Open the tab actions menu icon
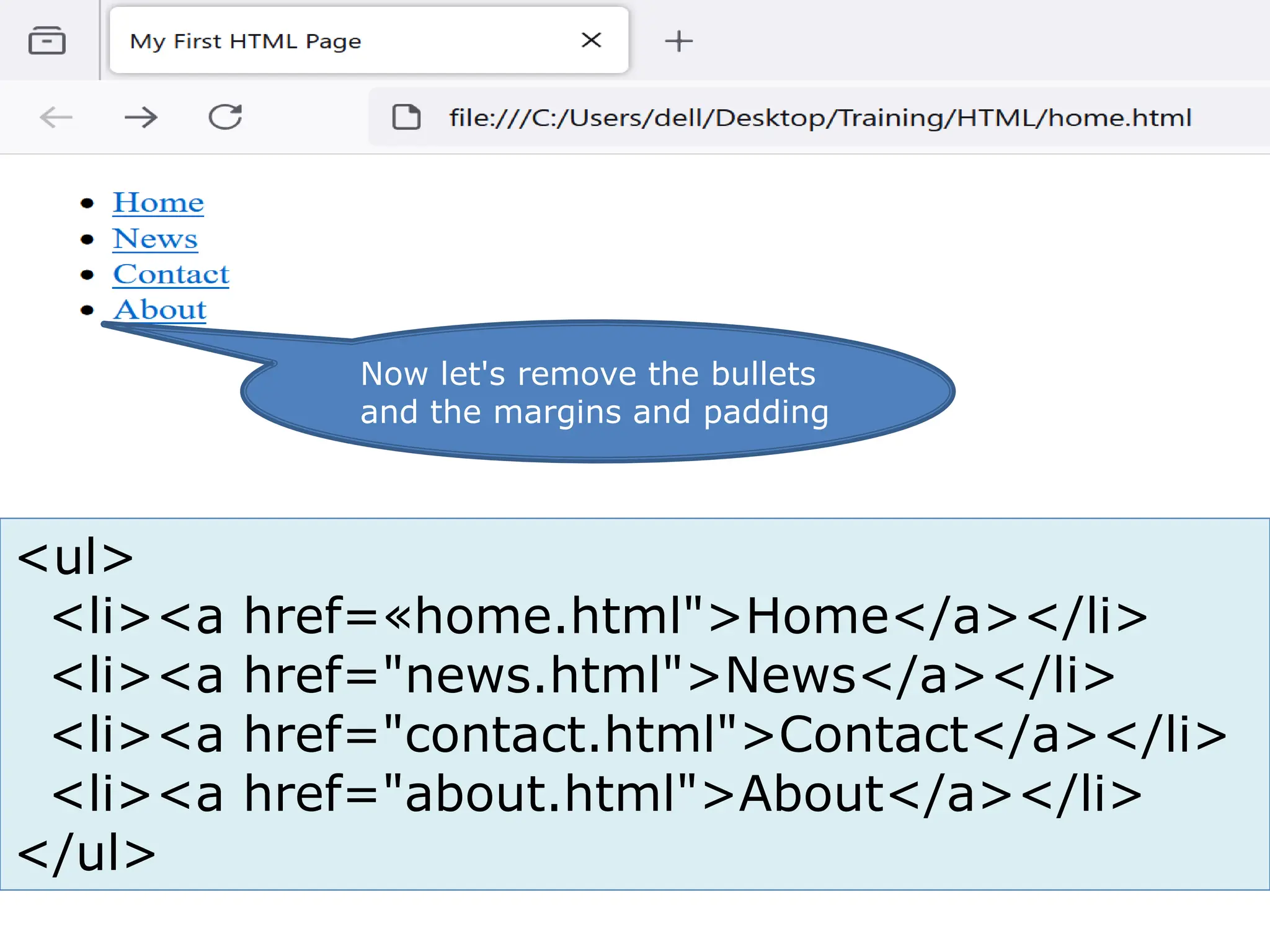 coord(47,41)
